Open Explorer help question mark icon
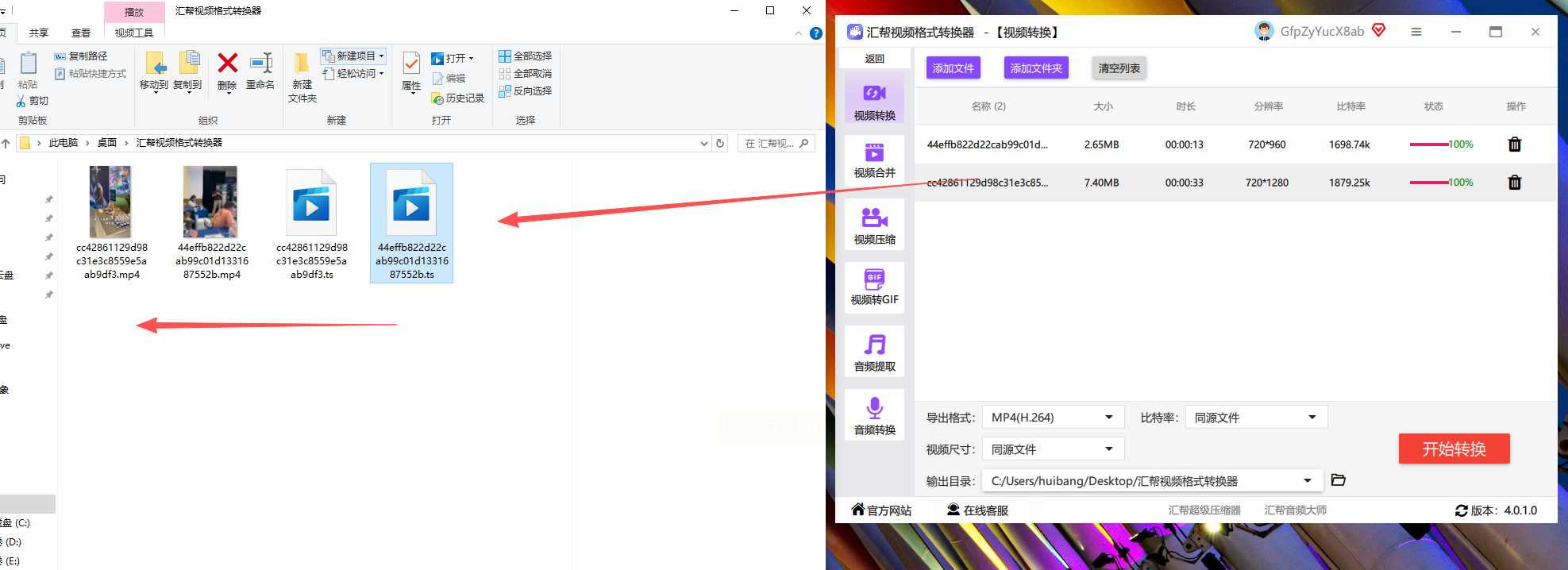This screenshot has height=570, width=1568. 815,33
